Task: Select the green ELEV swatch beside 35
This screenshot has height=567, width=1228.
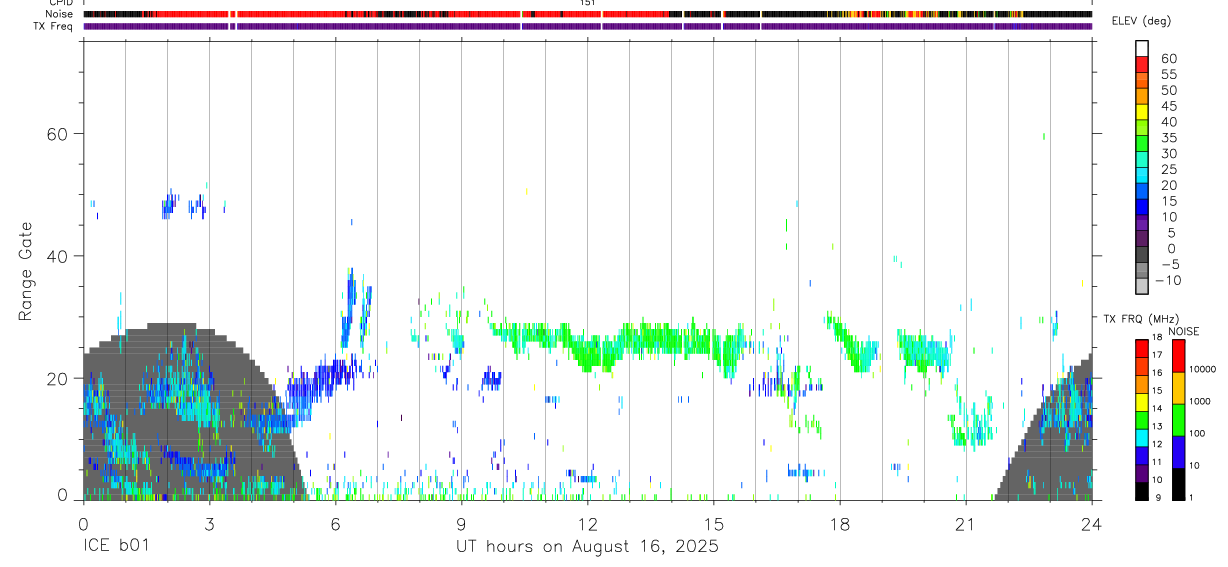Action: [x=1142, y=143]
